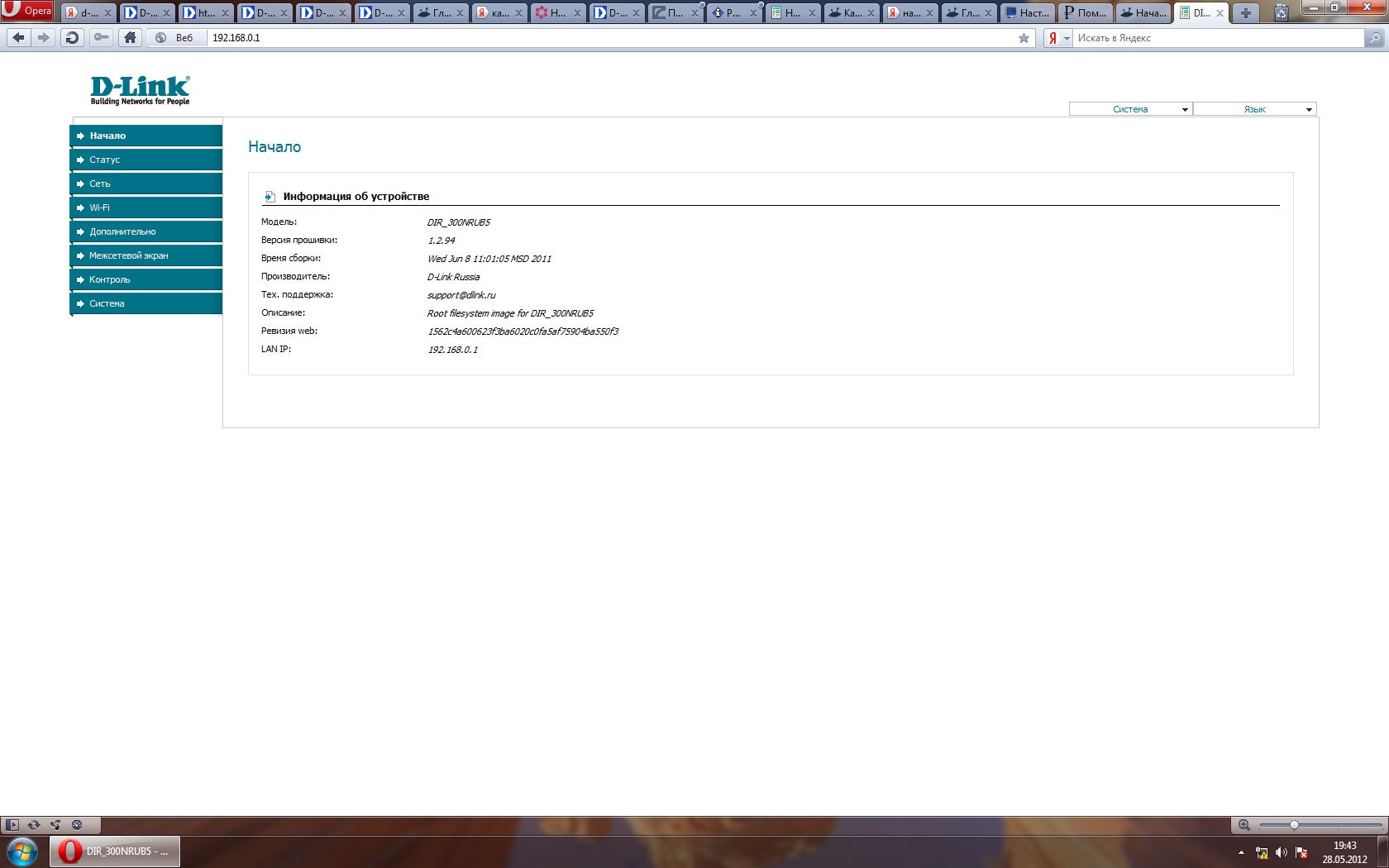Click the Home icon in toolbar
Viewport: 1389px width, 868px height.
tap(130, 37)
